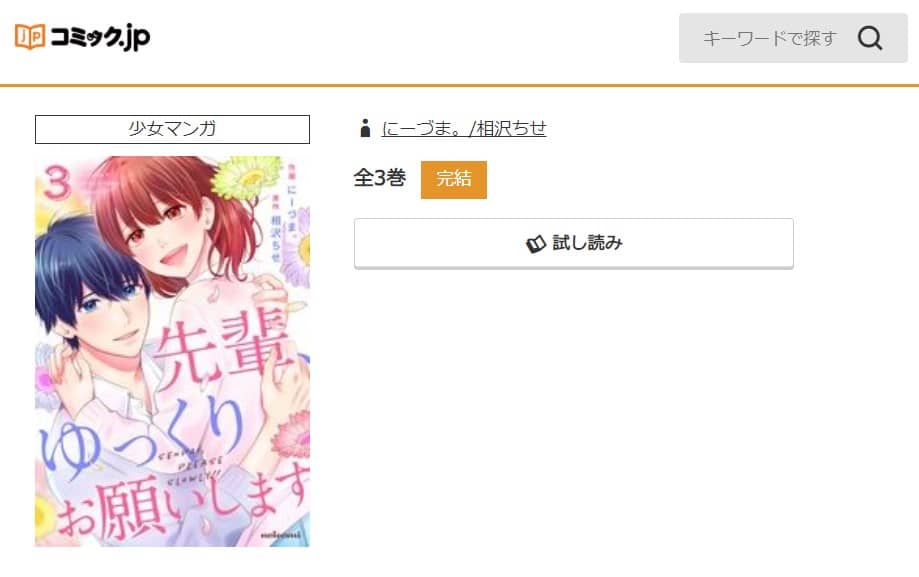The width and height of the screenshot is (919, 577).
Task: Click the person icon beside author
Action: [x=365, y=128]
